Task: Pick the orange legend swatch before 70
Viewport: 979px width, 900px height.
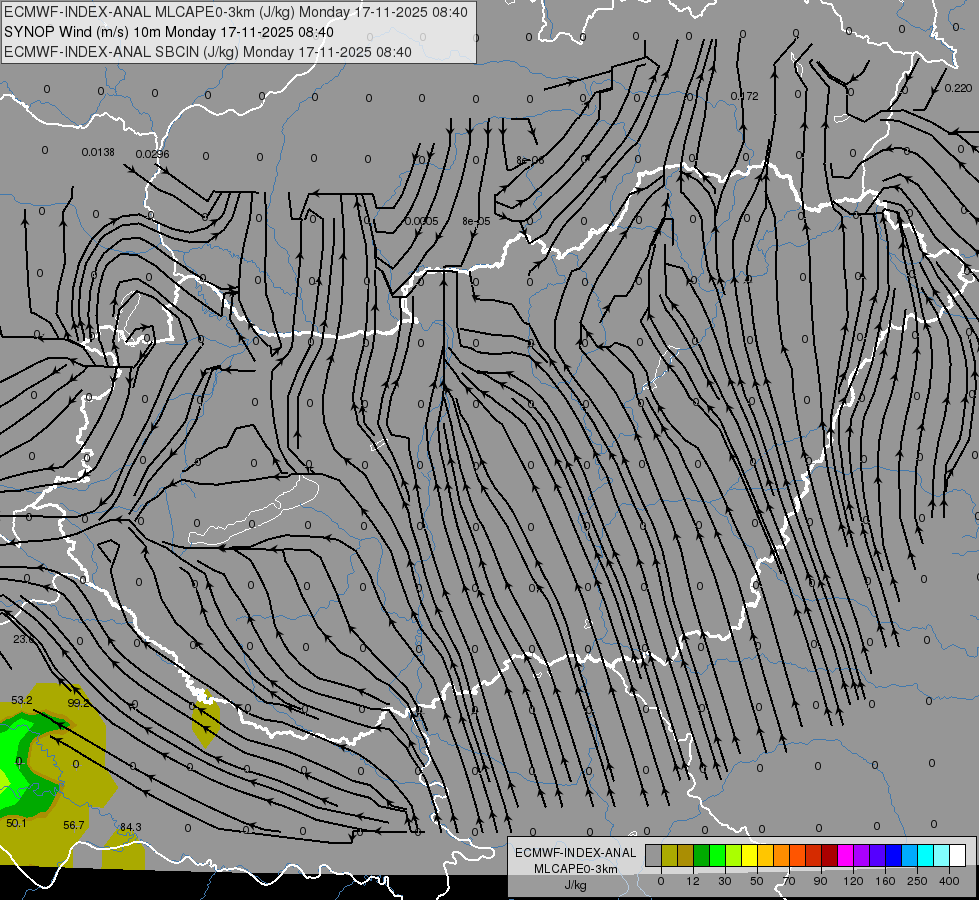Action: click(782, 855)
